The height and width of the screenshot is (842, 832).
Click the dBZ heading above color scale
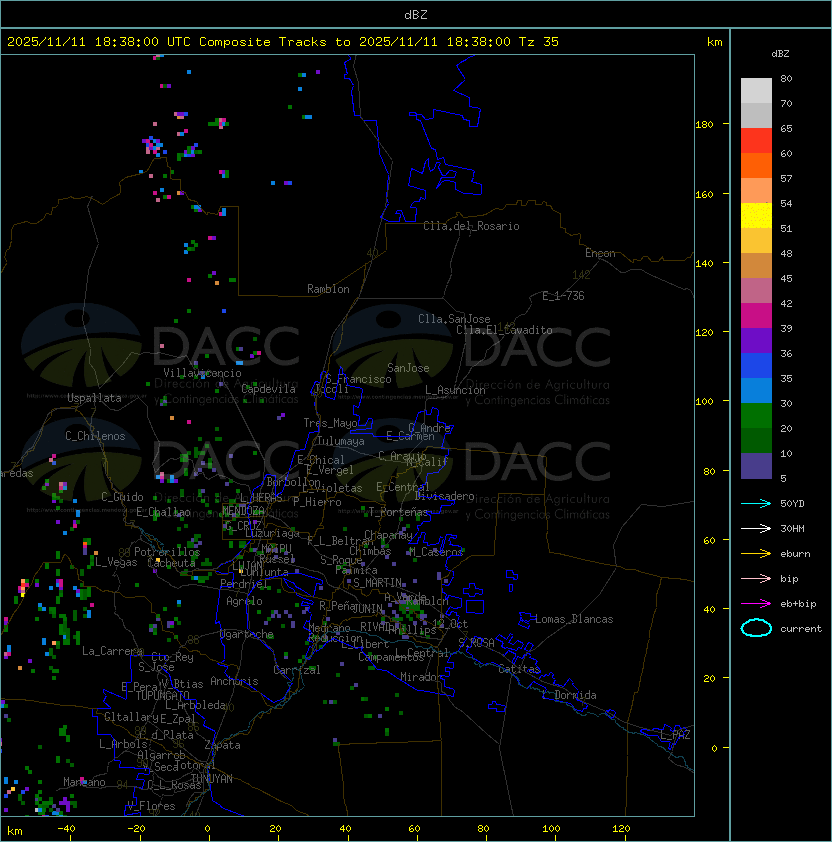coord(780,54)
